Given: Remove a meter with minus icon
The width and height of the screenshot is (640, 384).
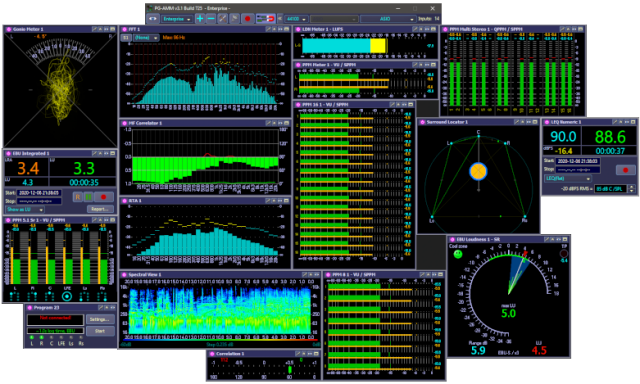Looking at the screenshot, I should (x=211, y=19).
